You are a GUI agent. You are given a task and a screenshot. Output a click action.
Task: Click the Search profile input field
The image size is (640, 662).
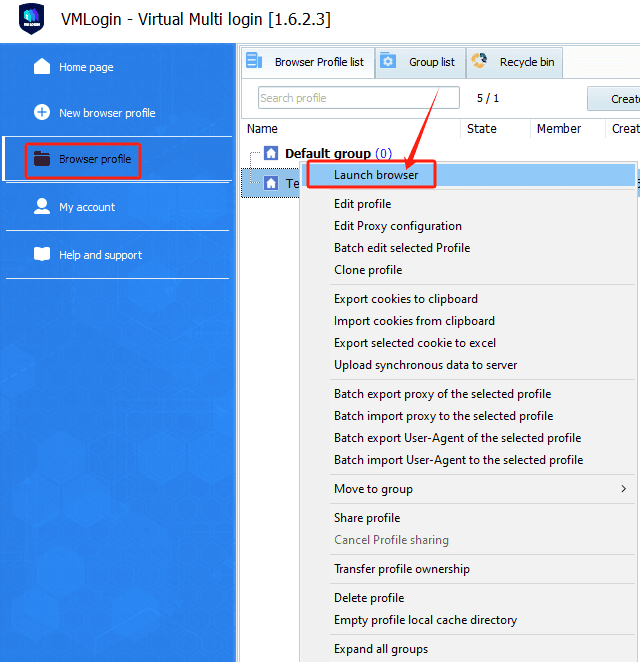point(358,98)
